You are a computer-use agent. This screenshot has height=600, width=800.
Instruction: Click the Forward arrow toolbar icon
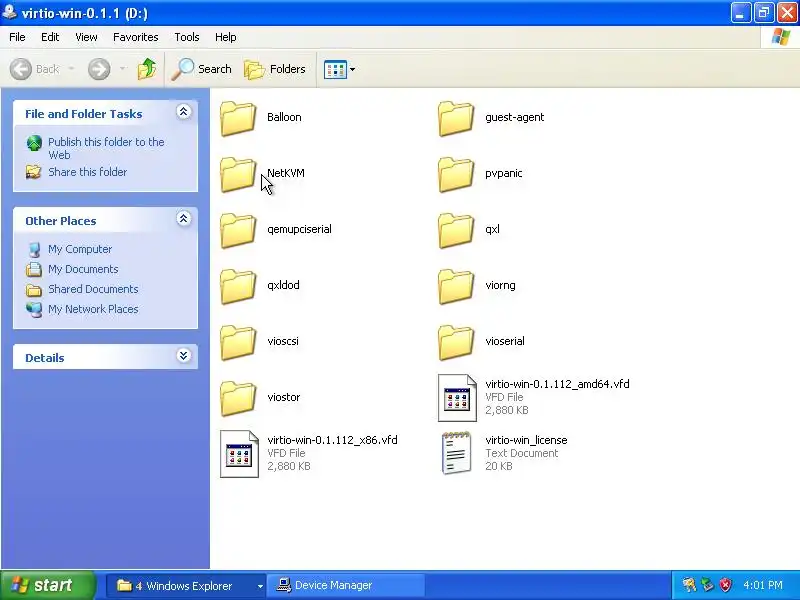[x=99, y=69]
